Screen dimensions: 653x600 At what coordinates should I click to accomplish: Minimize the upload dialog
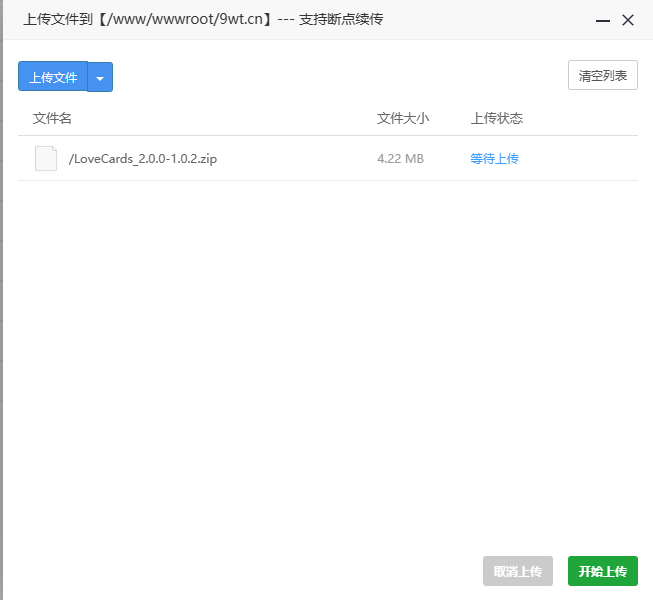603,20
